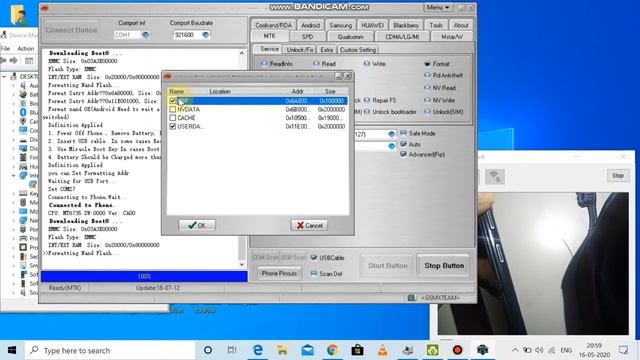Collapse the expanded Int device category
640x360 pixels.
13,176
